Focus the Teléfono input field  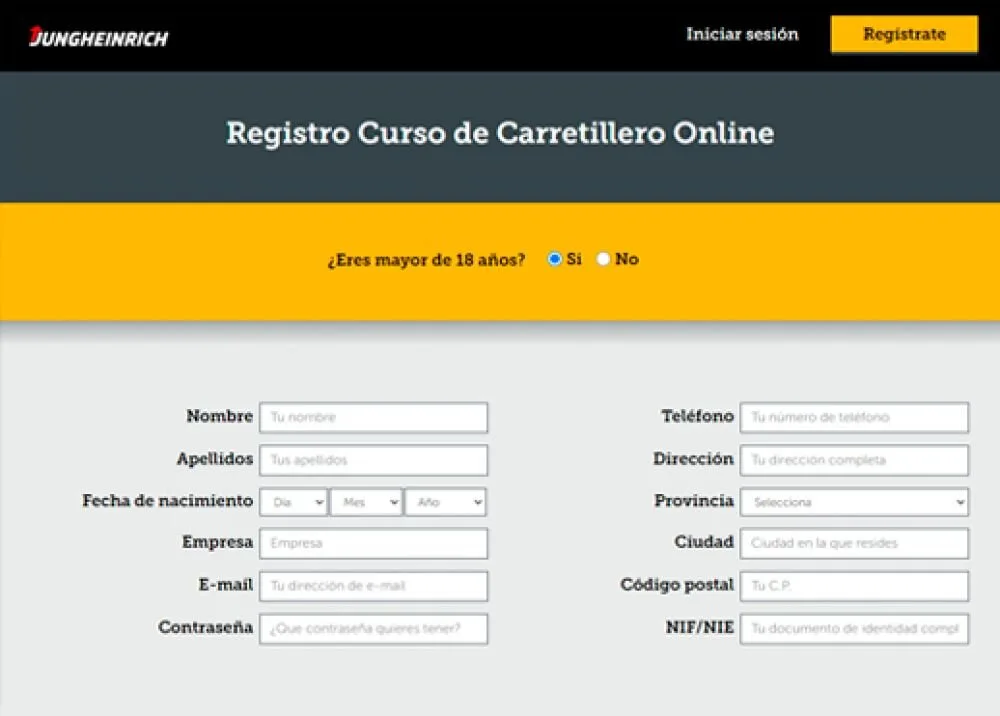(855, 418)
